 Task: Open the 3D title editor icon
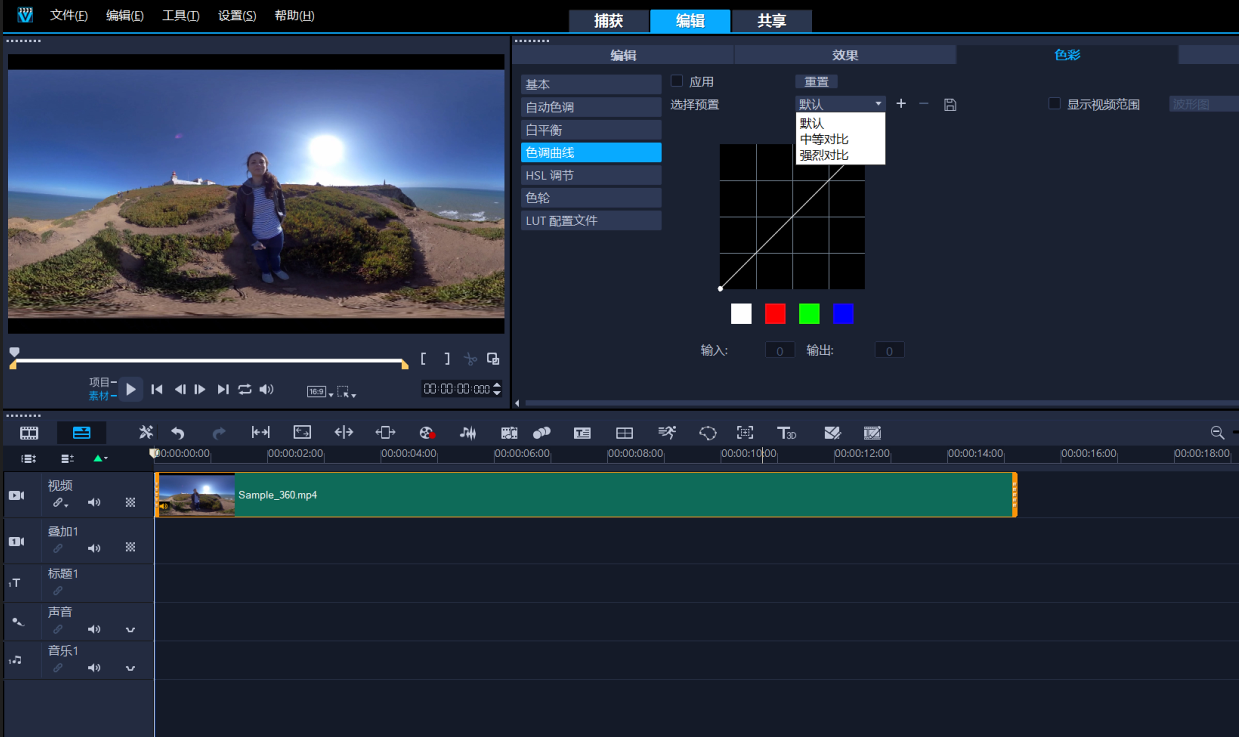click(x=787, y=433)
